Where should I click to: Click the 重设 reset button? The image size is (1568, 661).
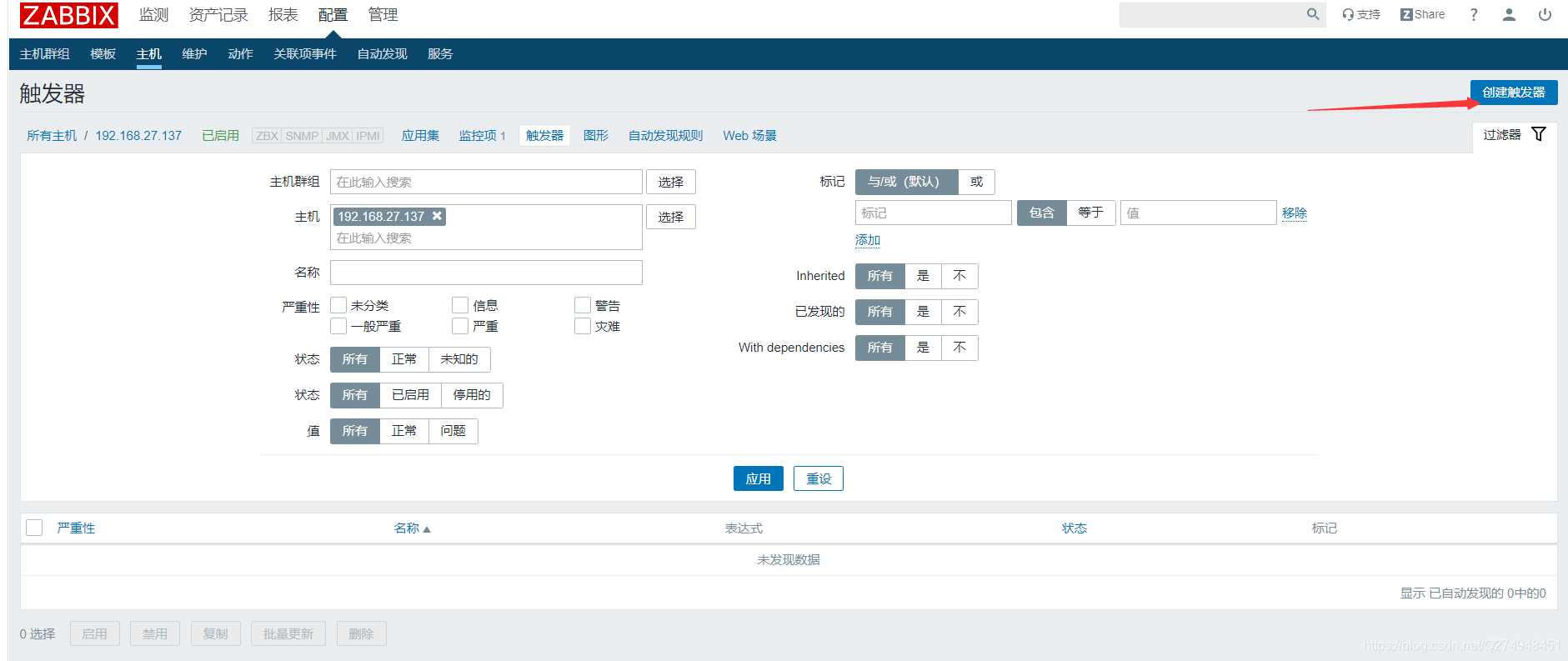819,478
